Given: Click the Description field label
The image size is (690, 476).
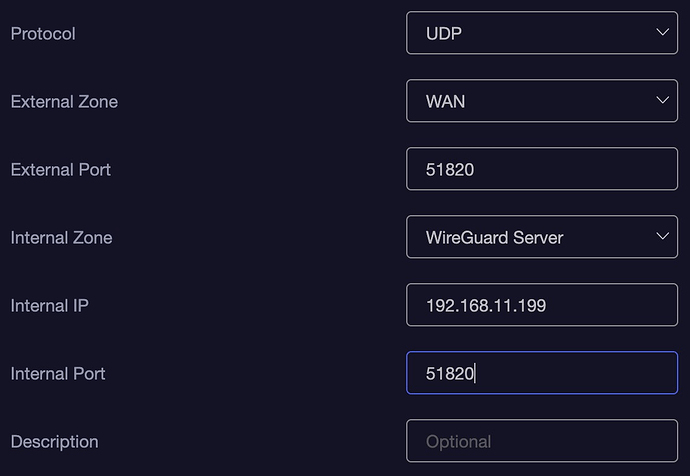Looking at the screenshot, I should [54, 442].
